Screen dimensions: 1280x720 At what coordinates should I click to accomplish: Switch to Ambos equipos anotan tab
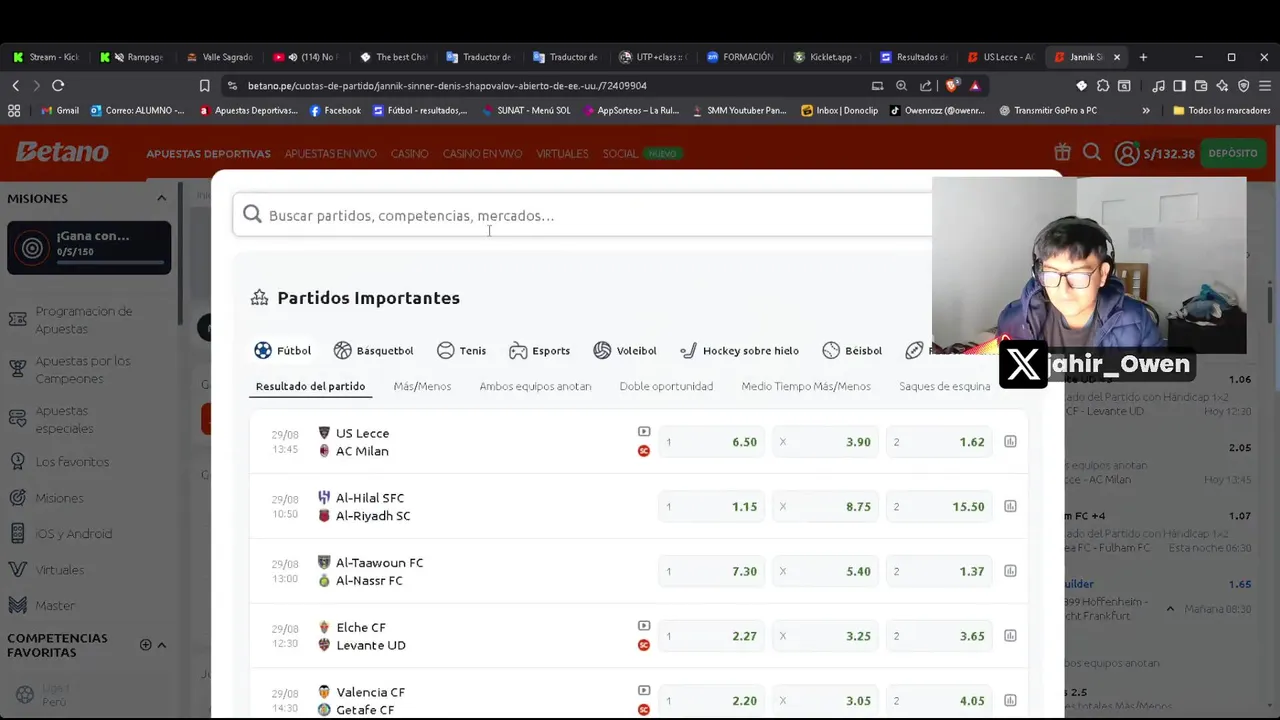tap(535, 386)
